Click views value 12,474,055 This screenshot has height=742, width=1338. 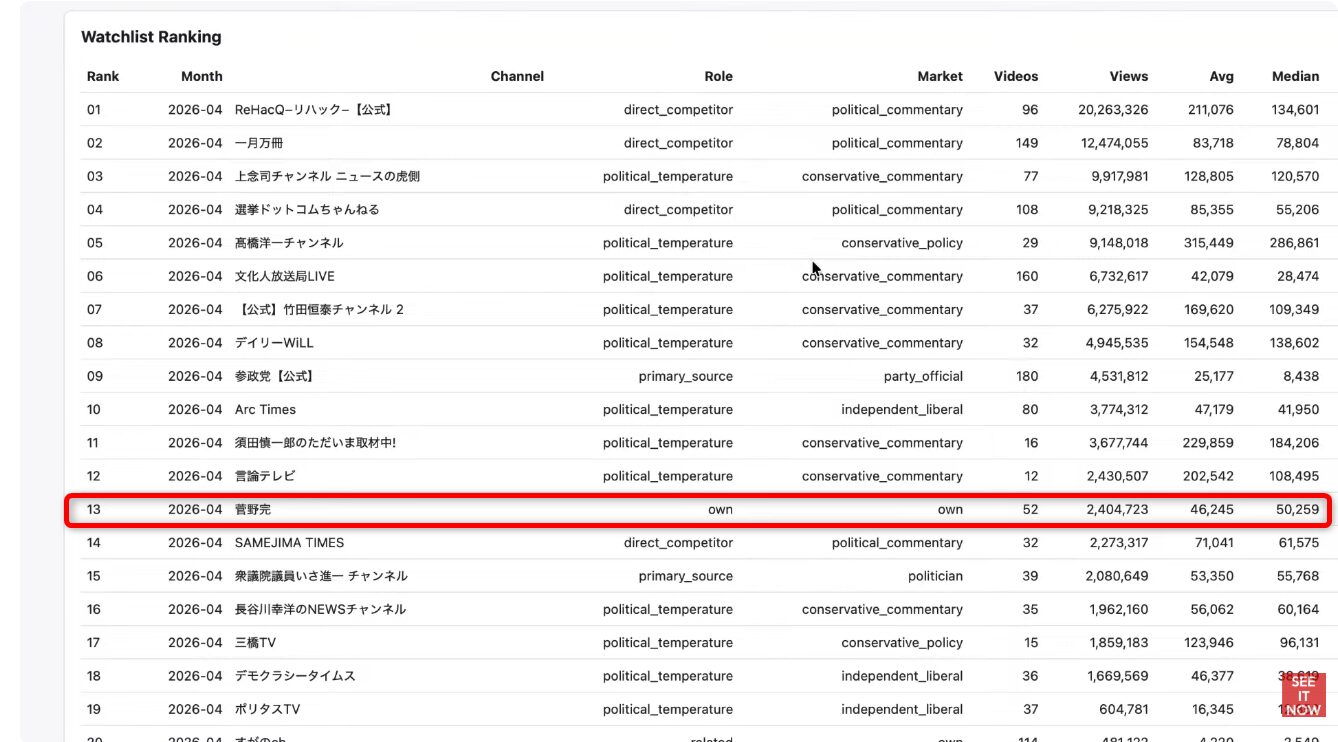coord(1114,143)
